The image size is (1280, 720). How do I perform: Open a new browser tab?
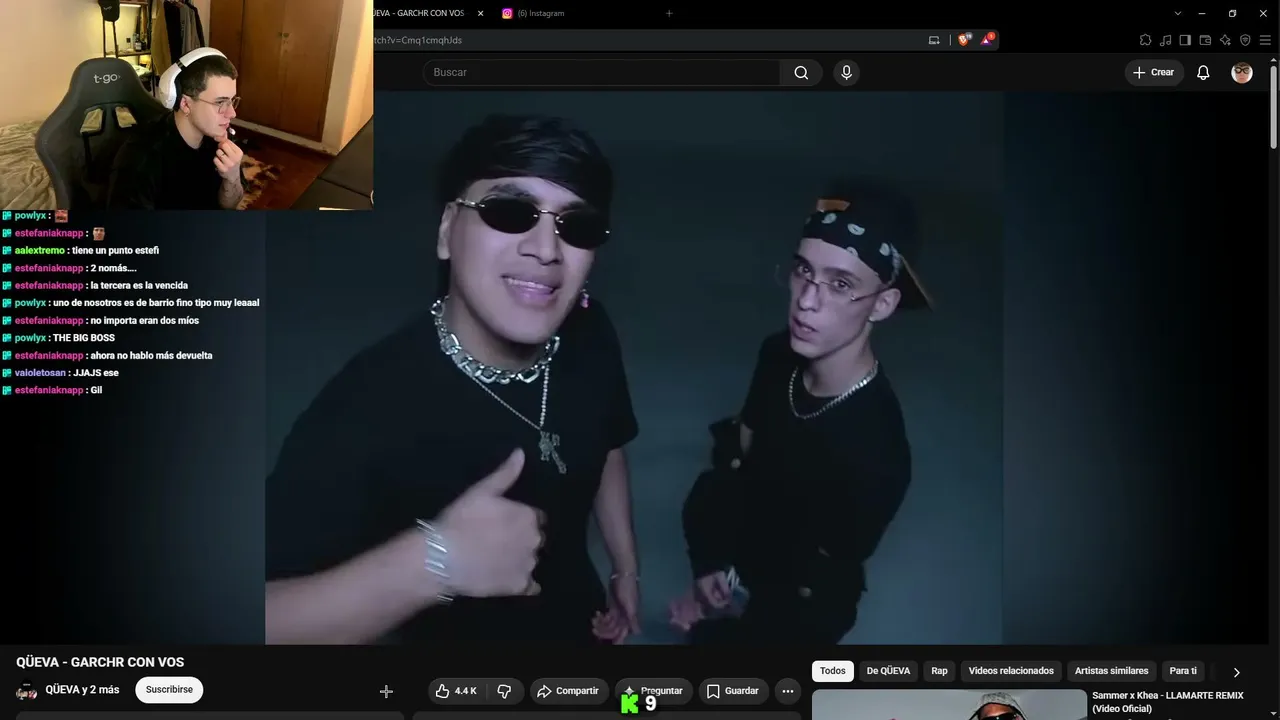[x=669, y=13]
